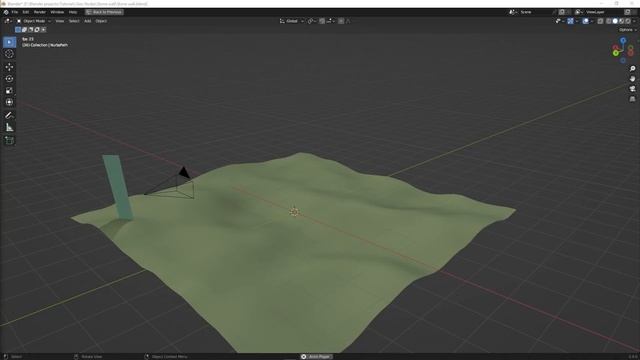640x360 pixels.
Task: Click the teal upright plane object
Action: click(118, 187)
